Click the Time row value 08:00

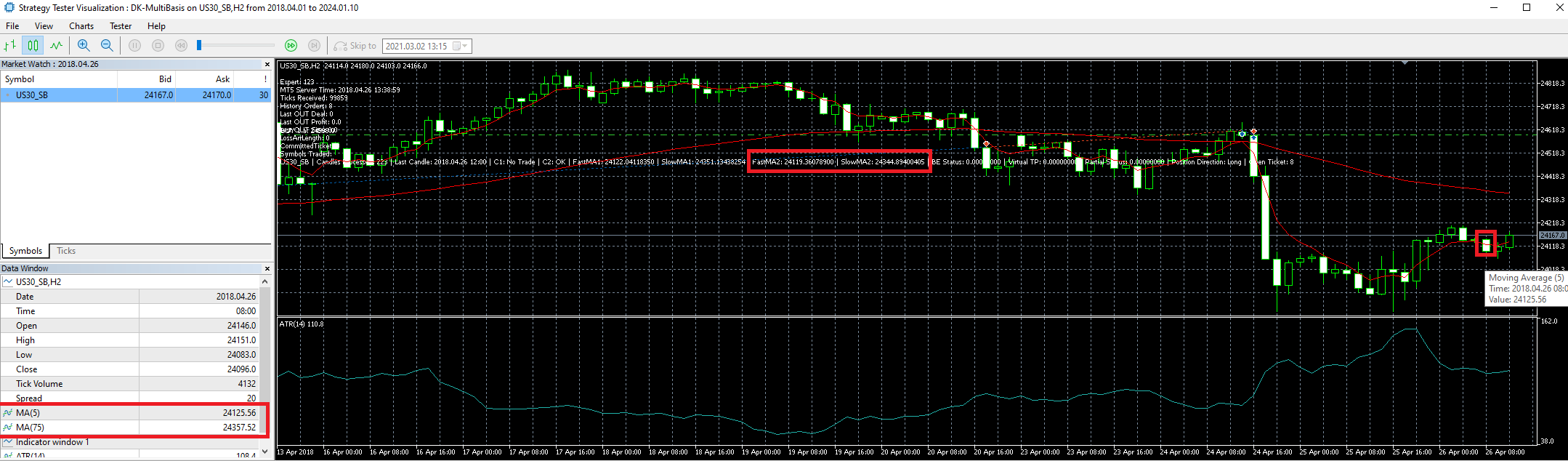[x=246, y=311]
